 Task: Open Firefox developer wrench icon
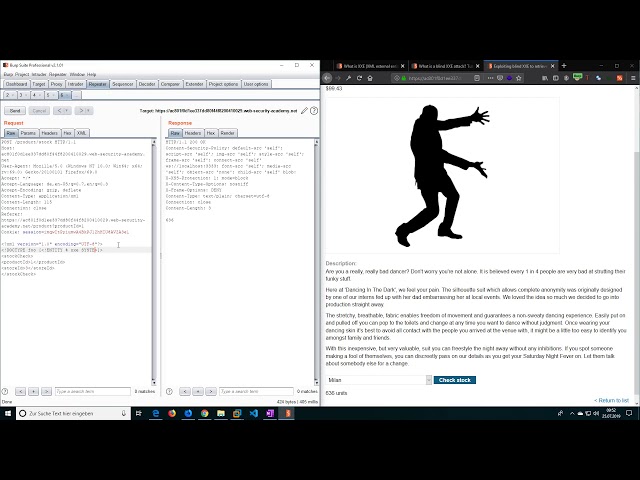(349, 78)
